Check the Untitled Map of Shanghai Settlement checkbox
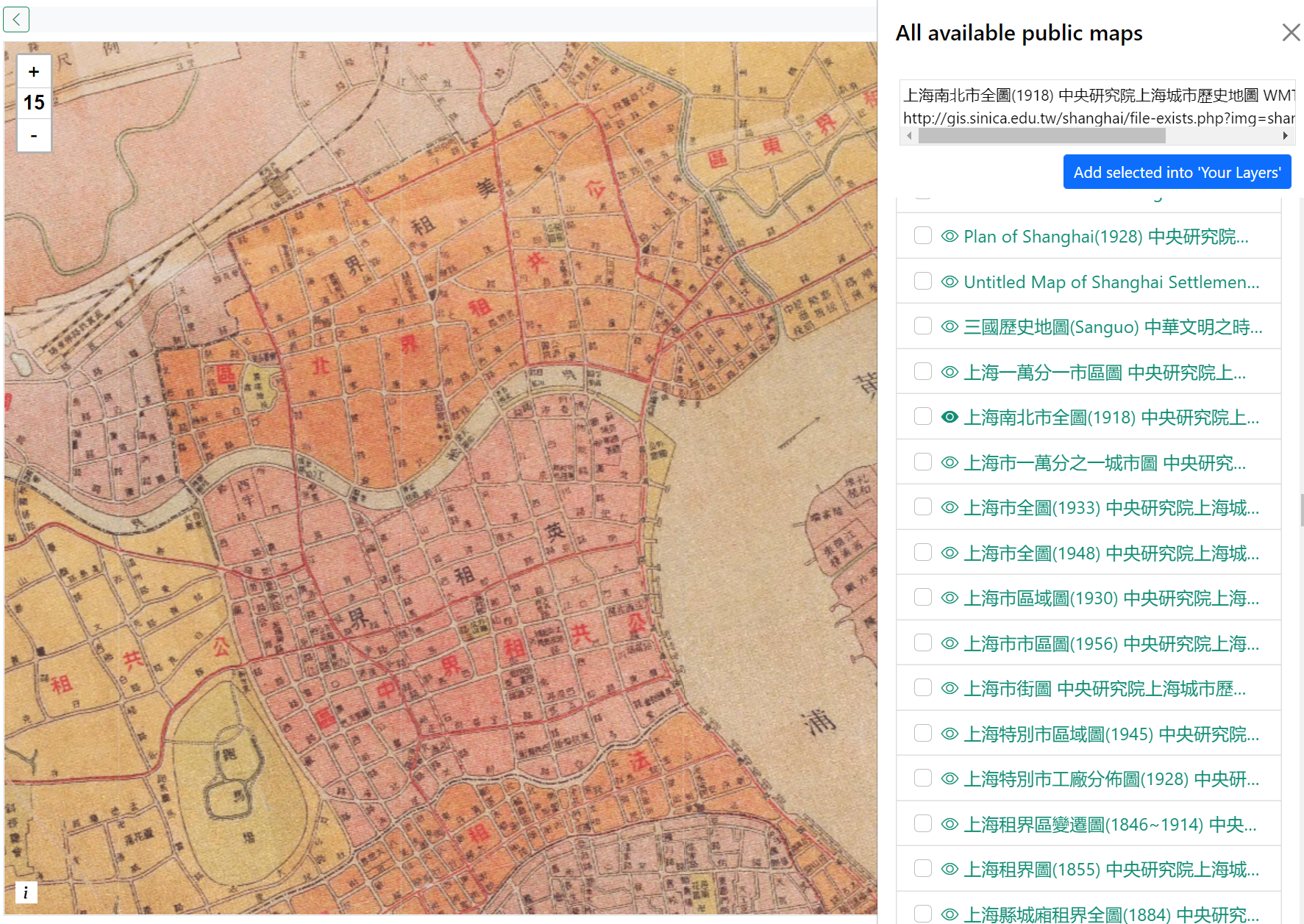Viewport: 1304px width, 924px height. 923,282
